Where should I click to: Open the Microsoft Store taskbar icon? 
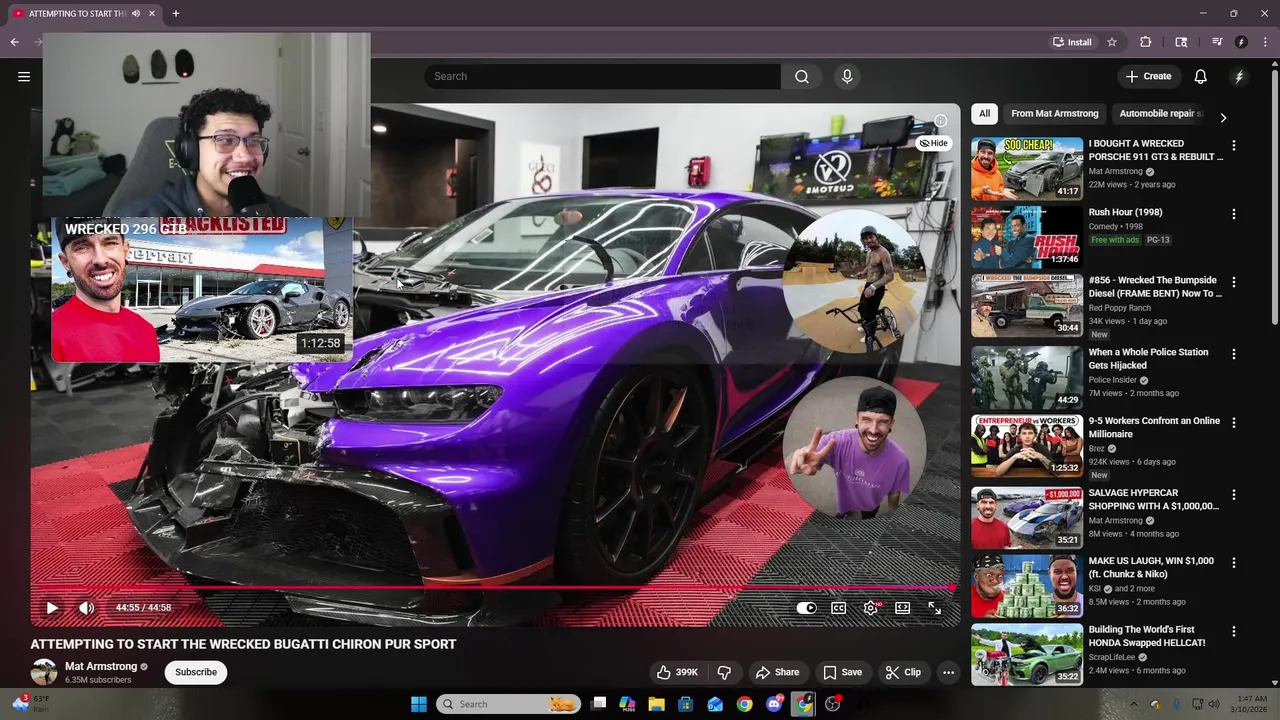[x=685, y=704]
